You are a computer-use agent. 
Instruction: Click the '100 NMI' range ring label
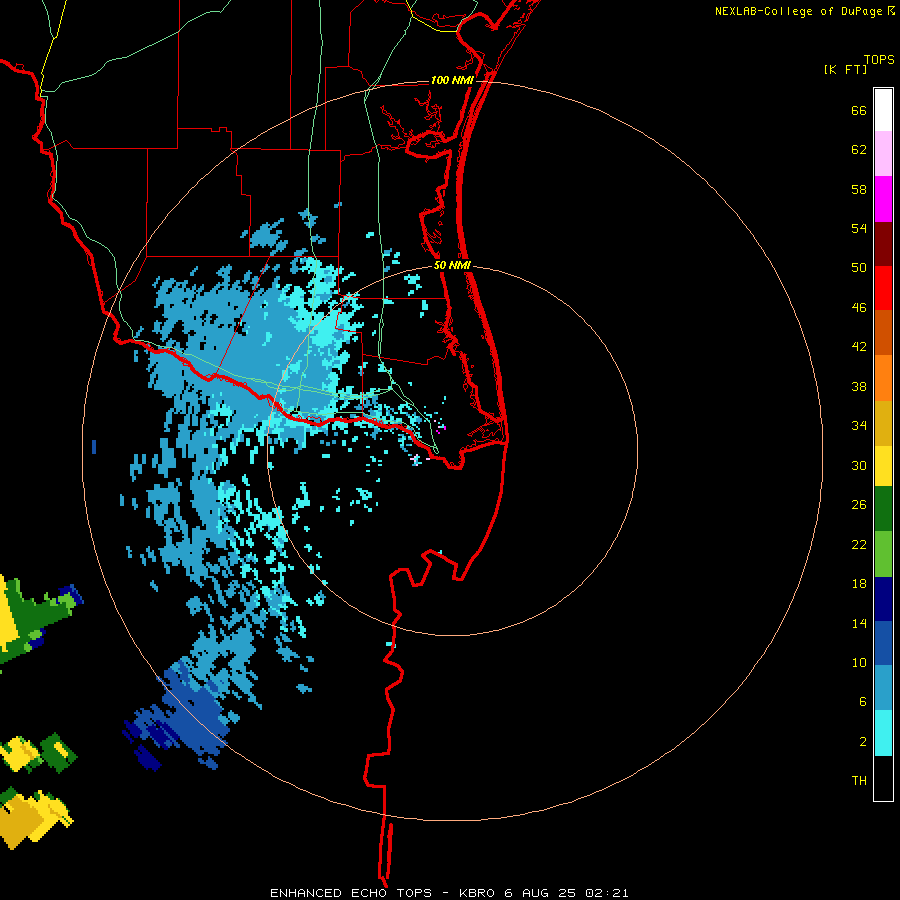452,80
